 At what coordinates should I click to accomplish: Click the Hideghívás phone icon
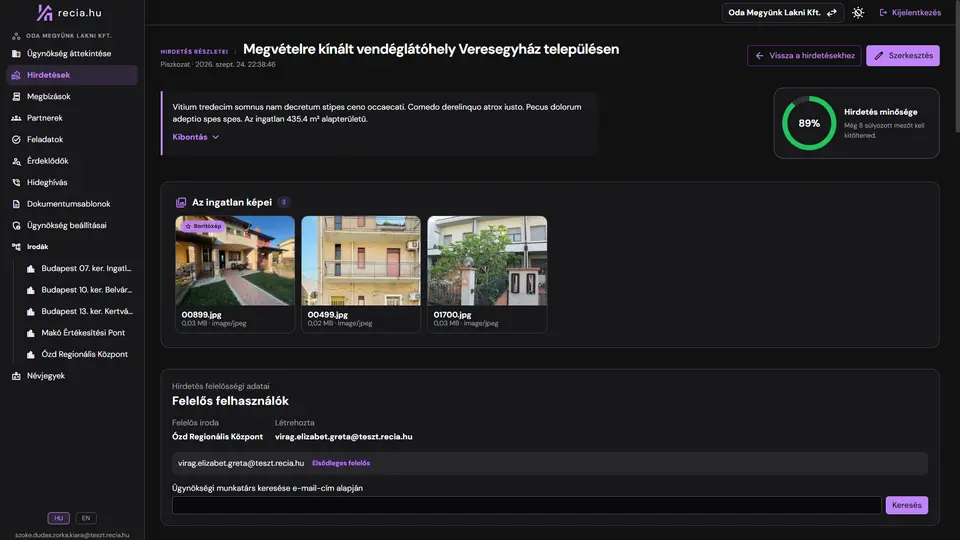click(17, 182)
